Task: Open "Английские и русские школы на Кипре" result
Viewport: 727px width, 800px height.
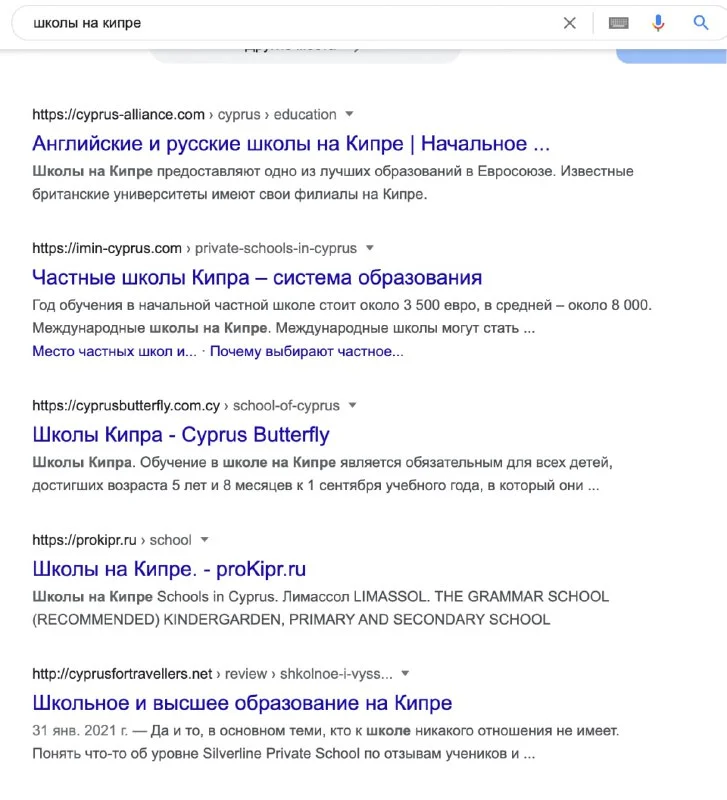Action: pos(291,143)
